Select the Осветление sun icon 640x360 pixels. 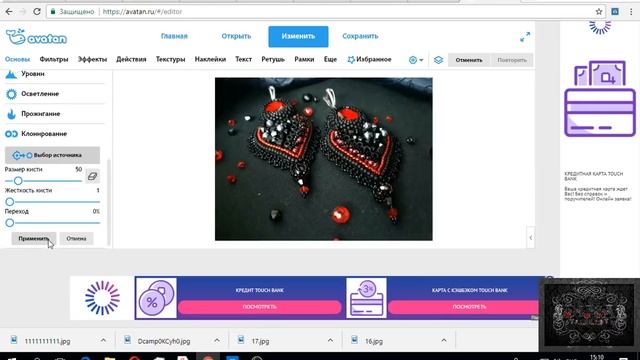pos(11,94)
